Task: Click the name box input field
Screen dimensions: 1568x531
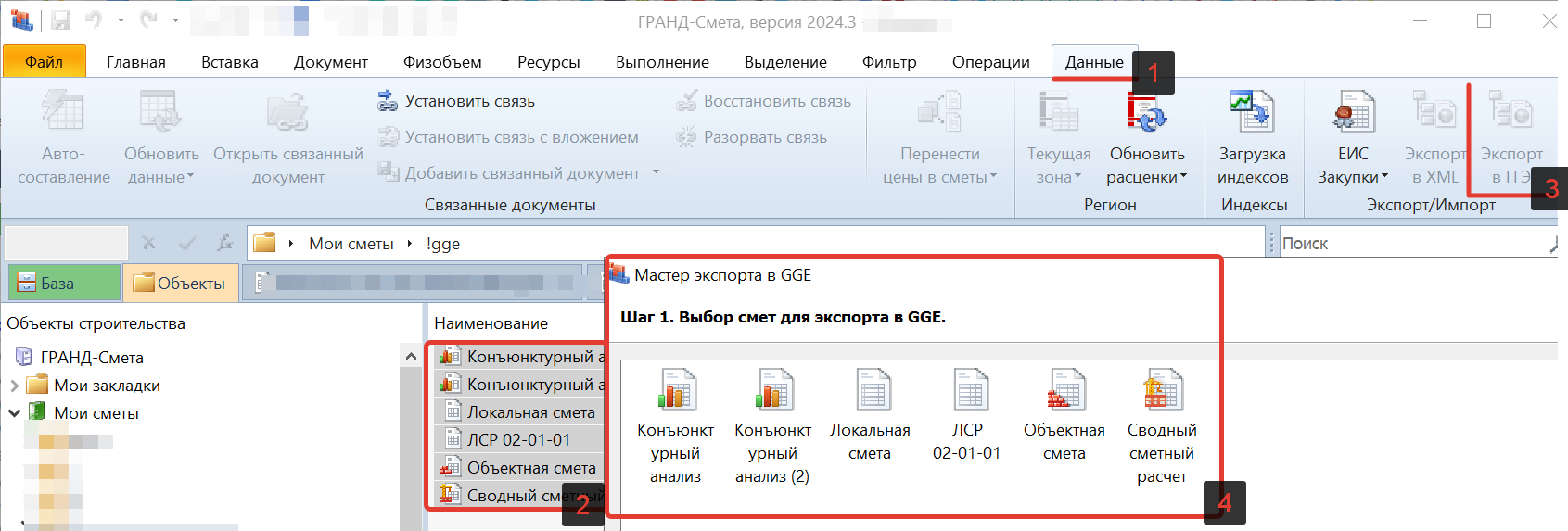Action: tap(66, 243)
